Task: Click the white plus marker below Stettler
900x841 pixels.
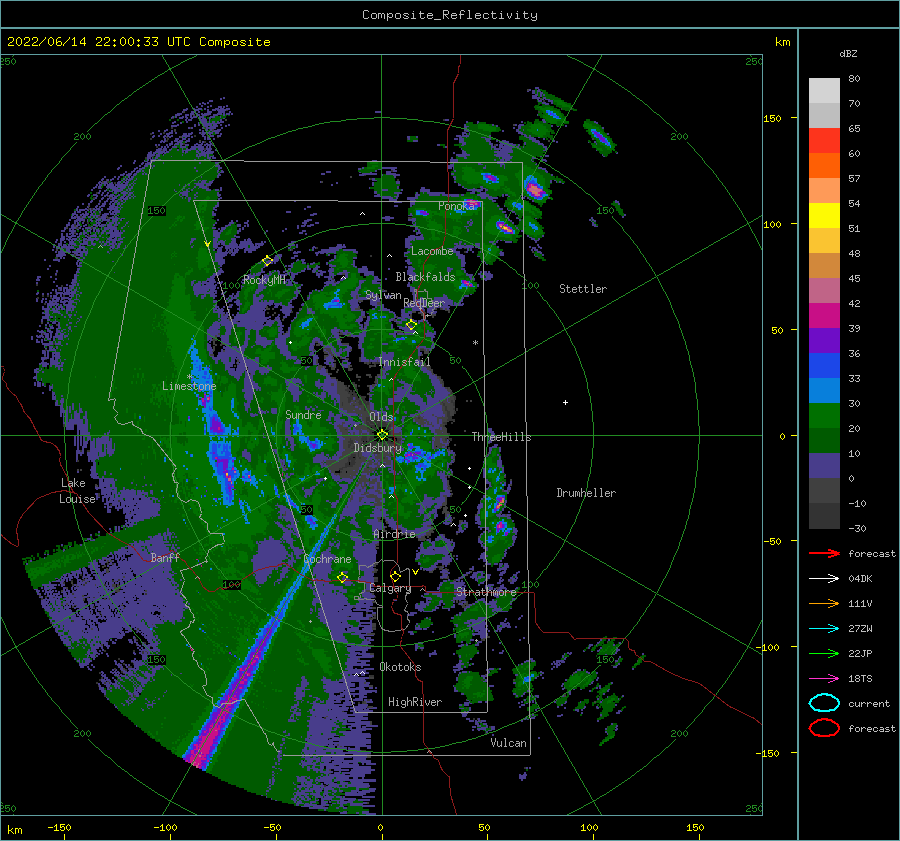Action: [x=565, y=402]
